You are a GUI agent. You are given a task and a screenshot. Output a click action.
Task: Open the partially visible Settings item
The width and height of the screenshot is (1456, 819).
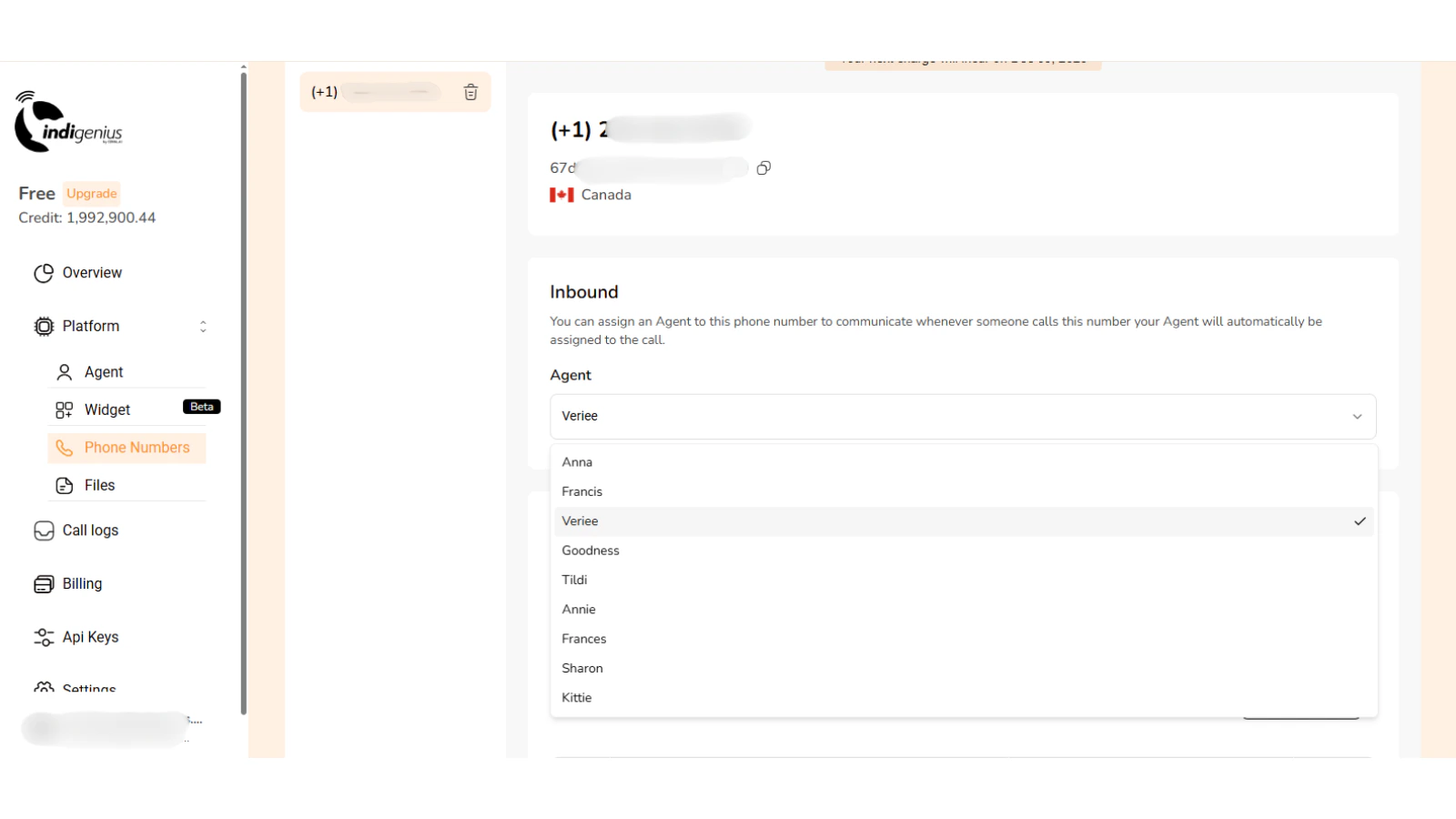tap(89, 687)
